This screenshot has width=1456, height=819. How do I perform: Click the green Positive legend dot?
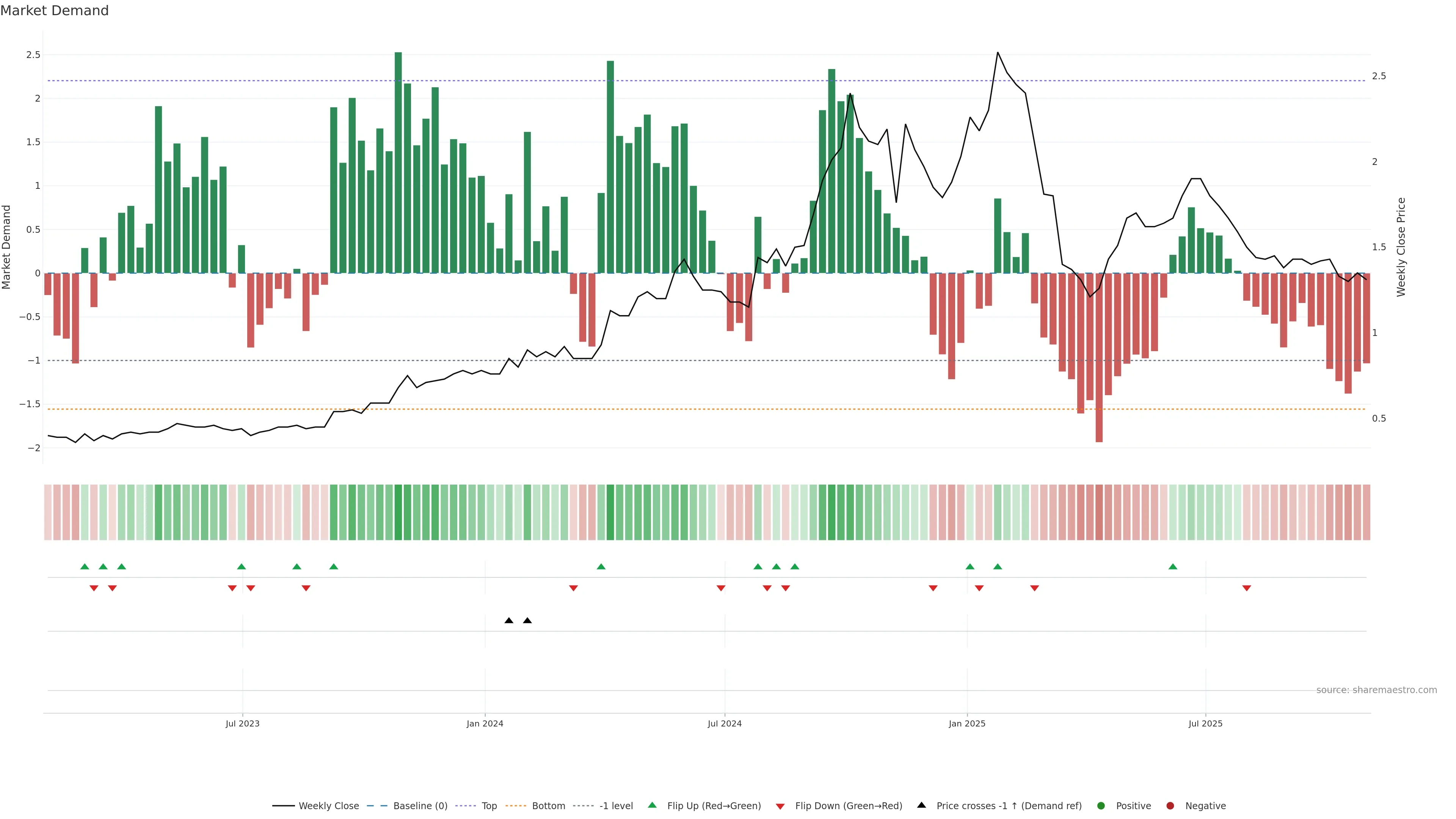click(x=1100, y=805)
